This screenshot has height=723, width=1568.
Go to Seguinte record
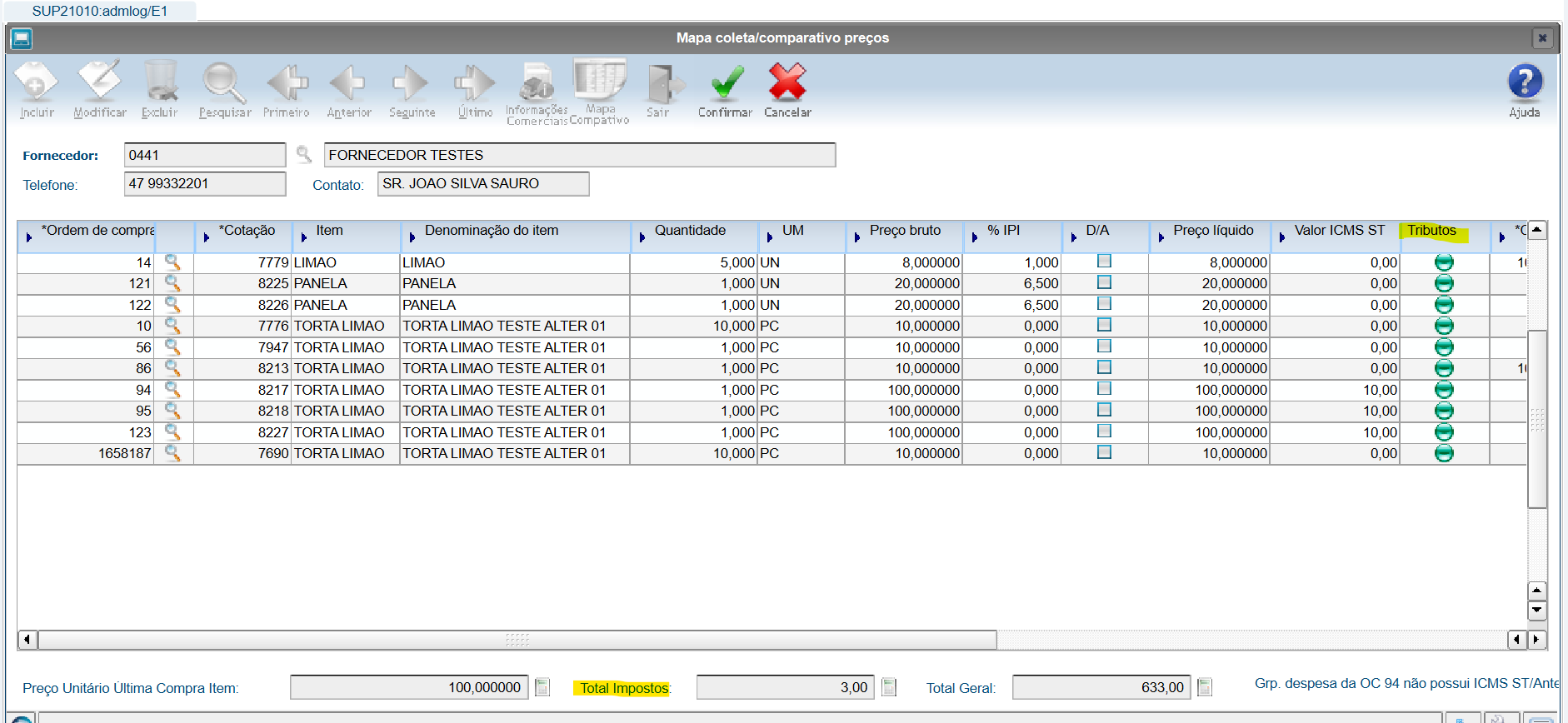412,89
